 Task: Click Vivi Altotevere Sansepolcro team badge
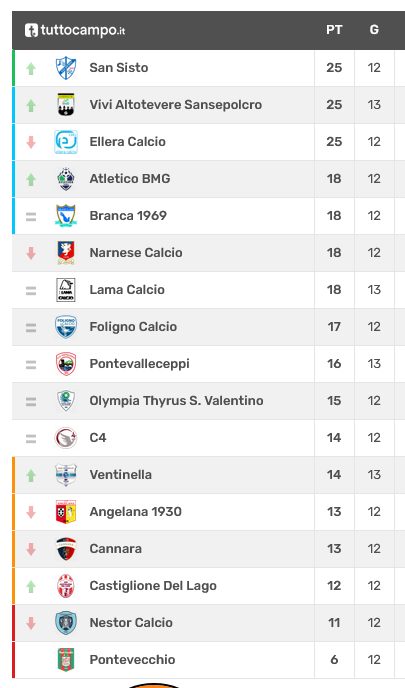[x=66, y=105]
